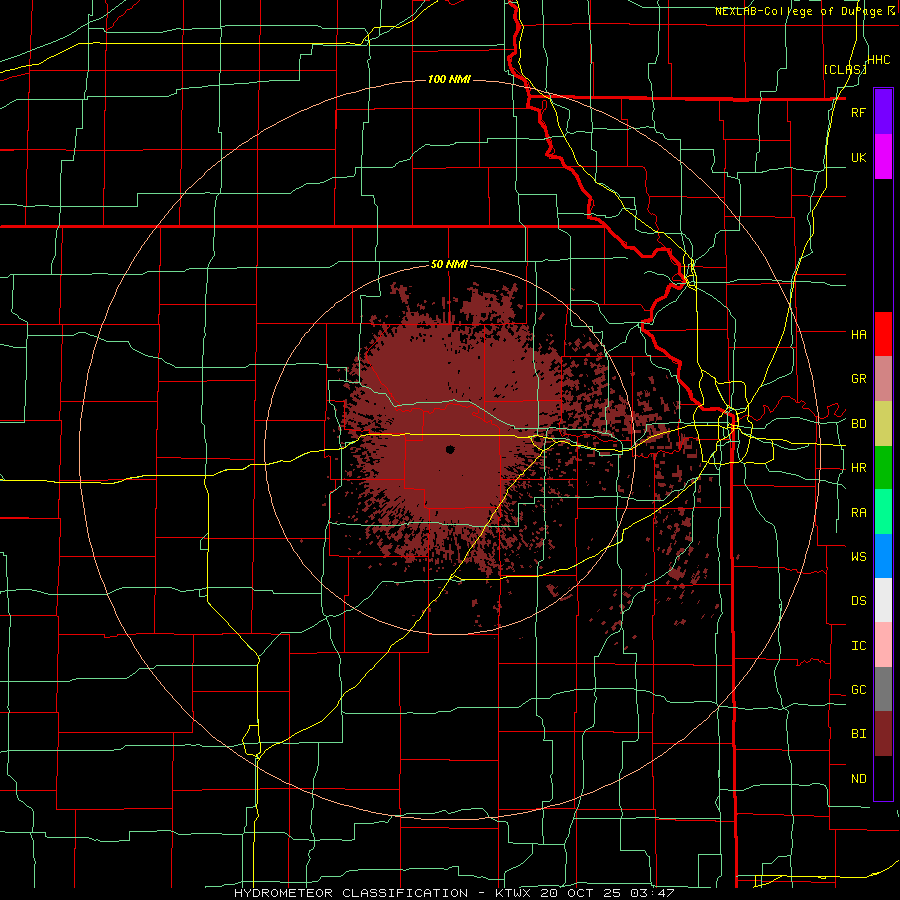This screenshot has width=900, height=900.
Task: Pick the HR green legend swatch
Action: pos(883,467)
